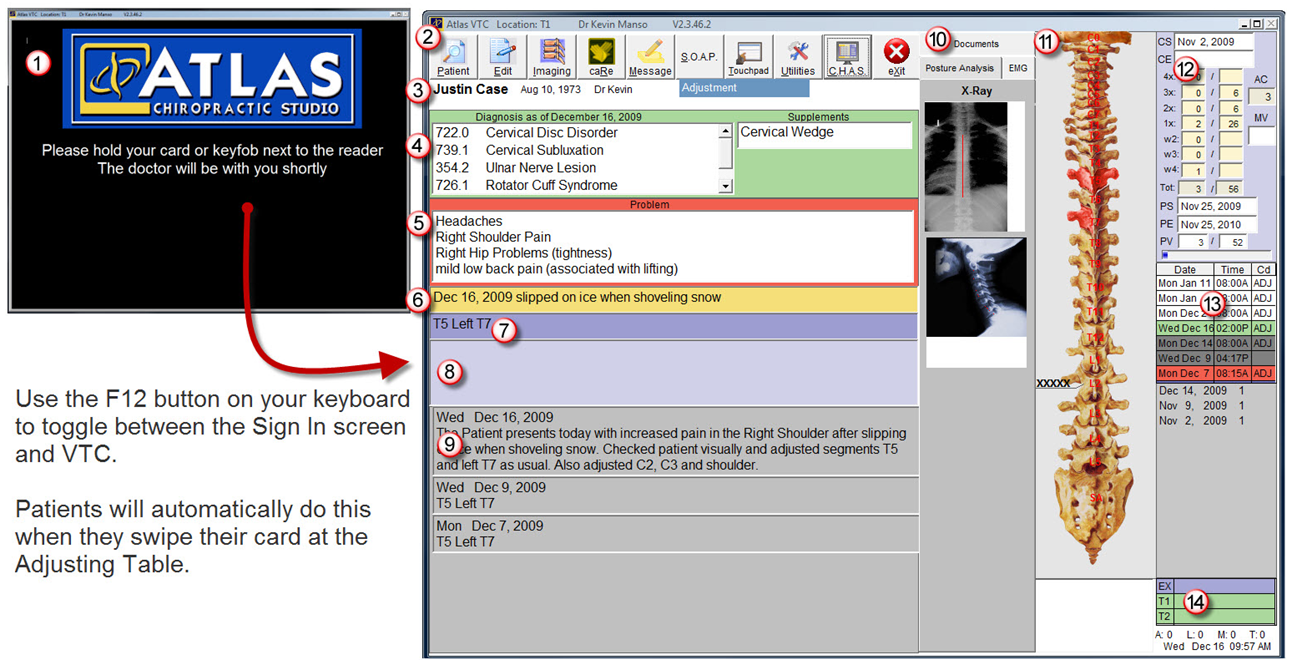1289x664 pixels.
Task: Open the Mon Dec 7, 2009 visit note
Action: (x=674, y=533)
